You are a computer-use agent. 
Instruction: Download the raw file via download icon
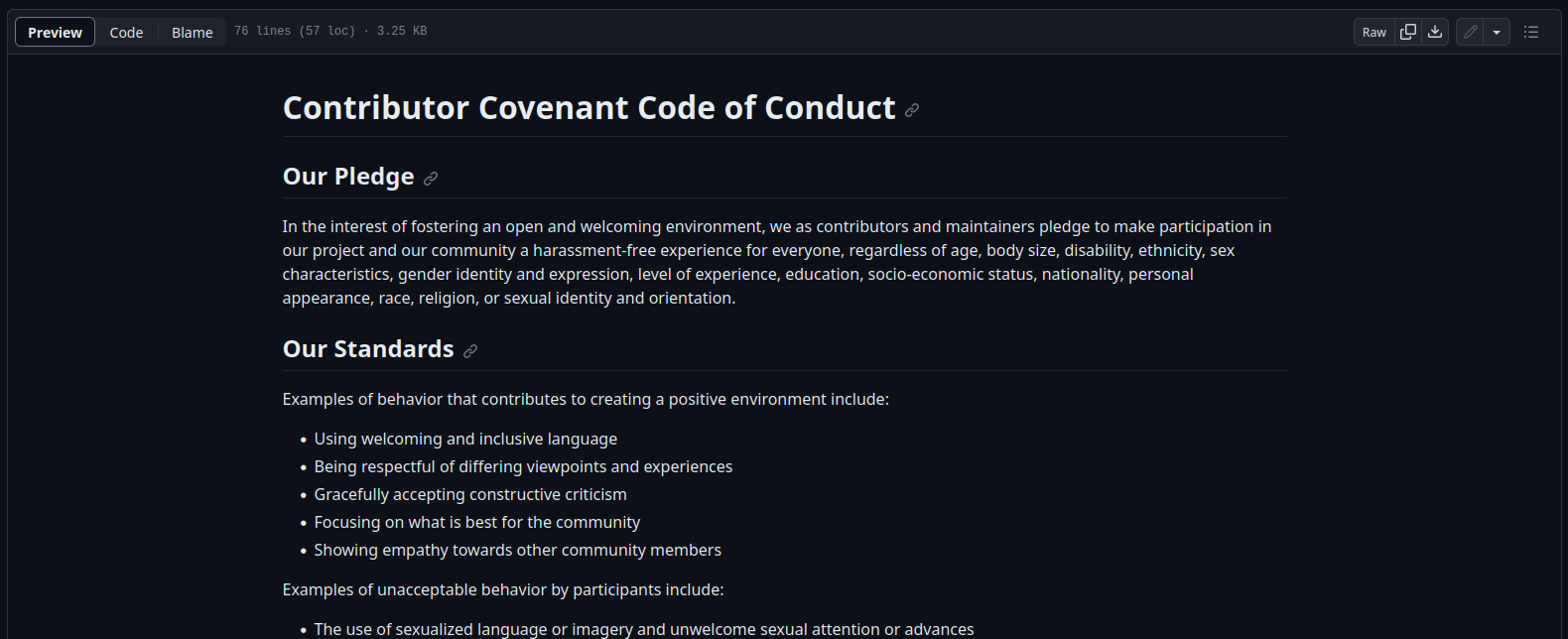tap(1434, 31)
